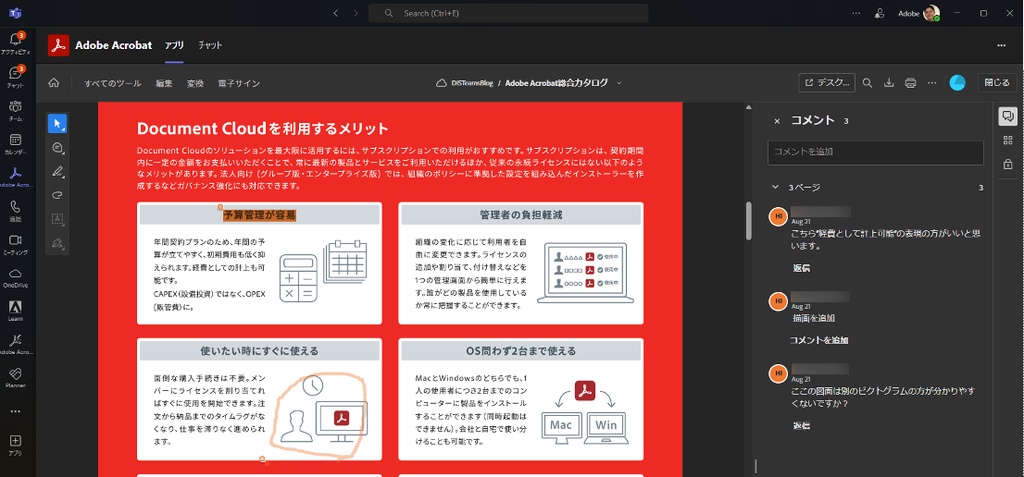Open the protection lock panel icon
Viewport: 1024px width, 477px height.
[x=1008, y=164]
